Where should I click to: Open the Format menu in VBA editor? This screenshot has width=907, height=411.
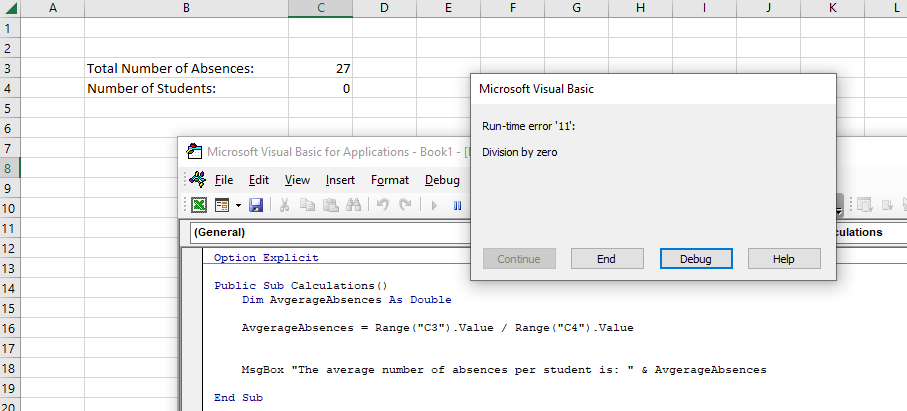(x=390, y=180)
